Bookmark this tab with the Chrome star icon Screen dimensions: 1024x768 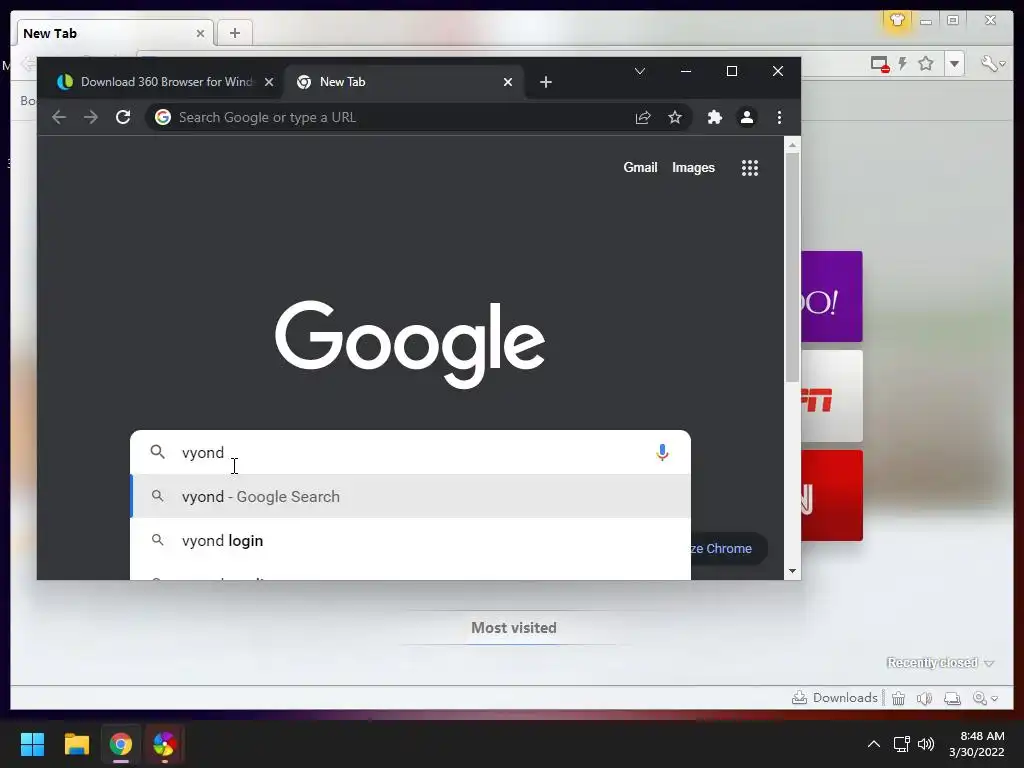675,117
